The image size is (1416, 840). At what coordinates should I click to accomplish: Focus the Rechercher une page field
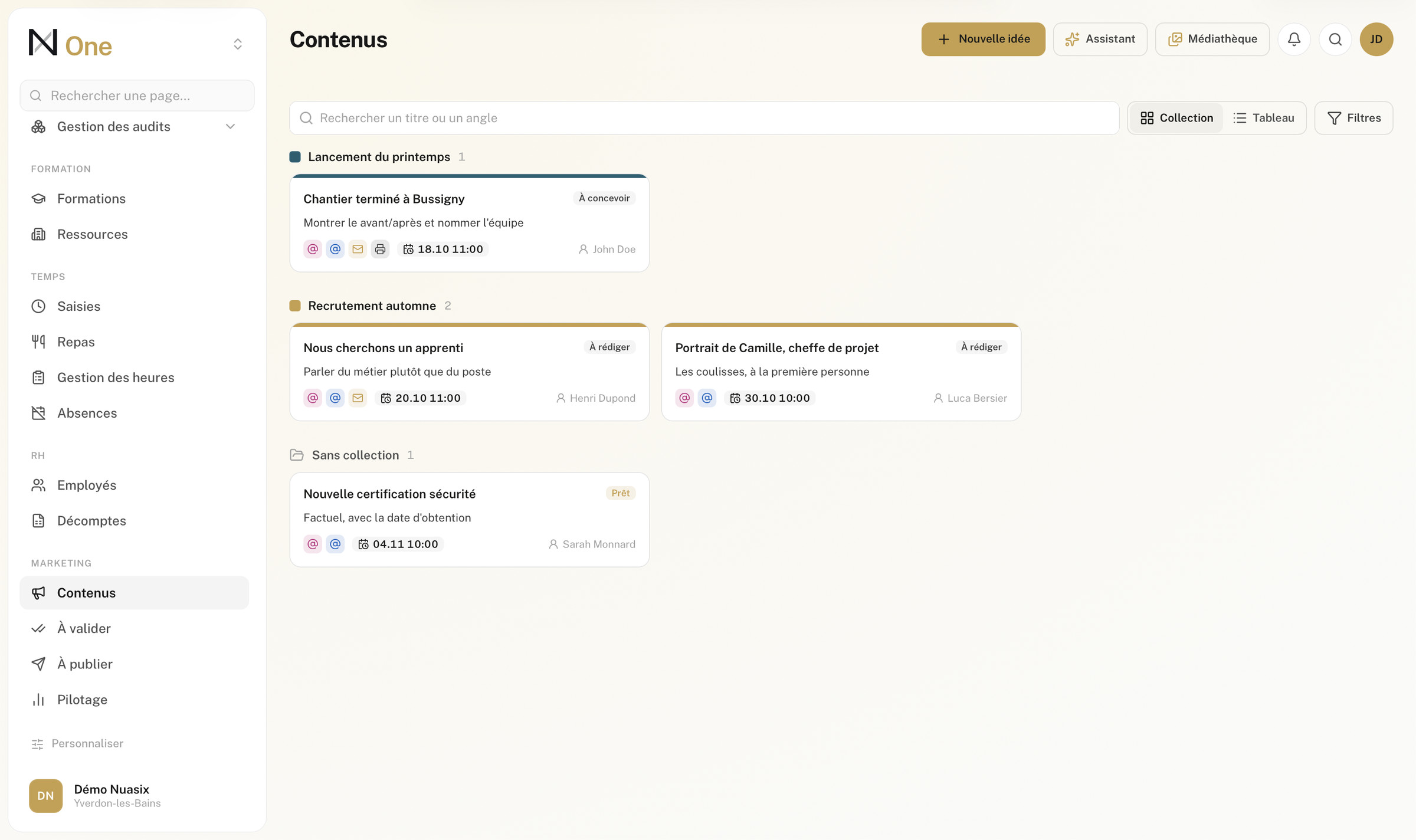pyautogui.click(x=137, y=96)
